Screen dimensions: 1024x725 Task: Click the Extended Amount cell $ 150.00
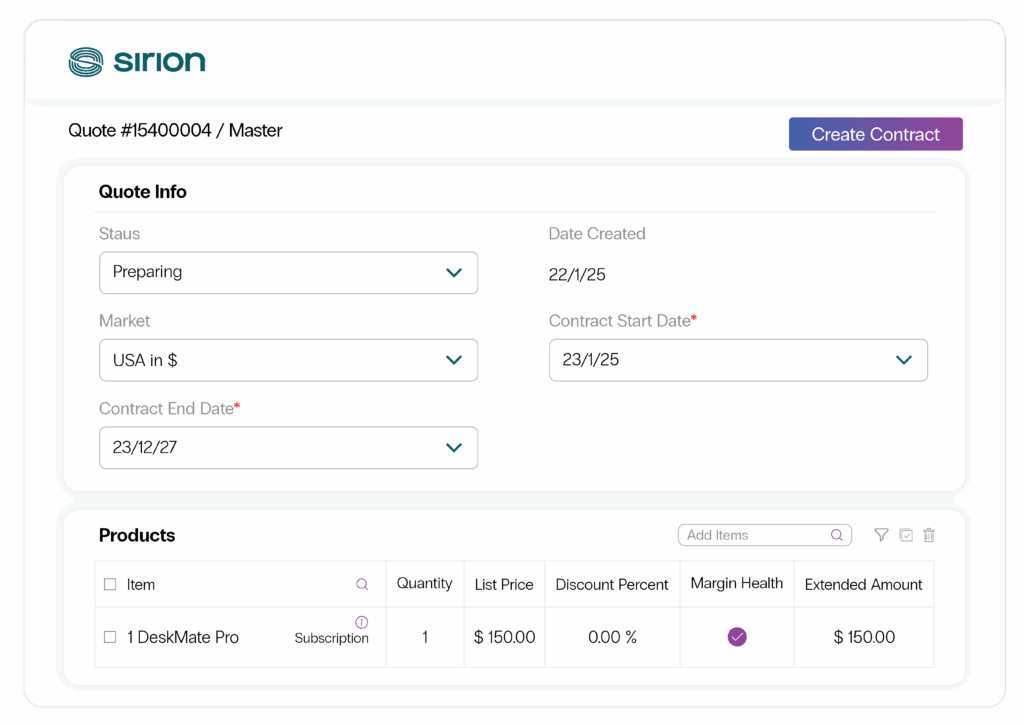864,637
